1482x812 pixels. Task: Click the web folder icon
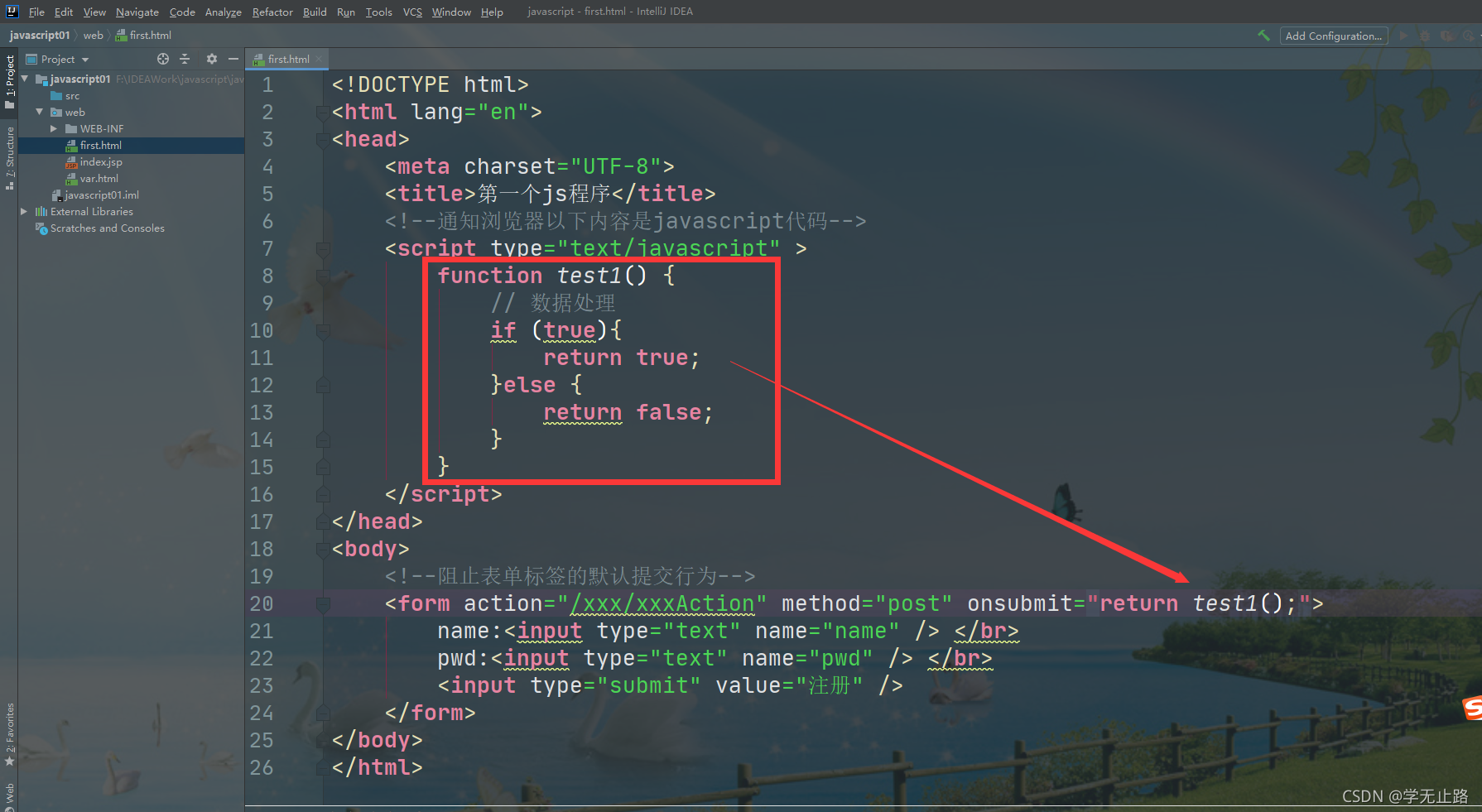pos(56,113)
